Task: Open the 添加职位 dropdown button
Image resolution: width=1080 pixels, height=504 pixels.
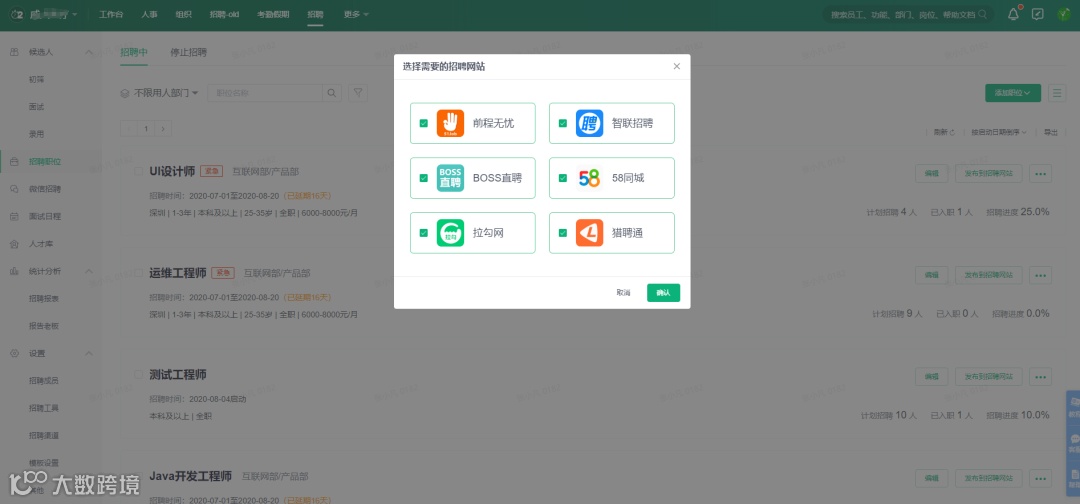Action: click(x=1012, y=93)
